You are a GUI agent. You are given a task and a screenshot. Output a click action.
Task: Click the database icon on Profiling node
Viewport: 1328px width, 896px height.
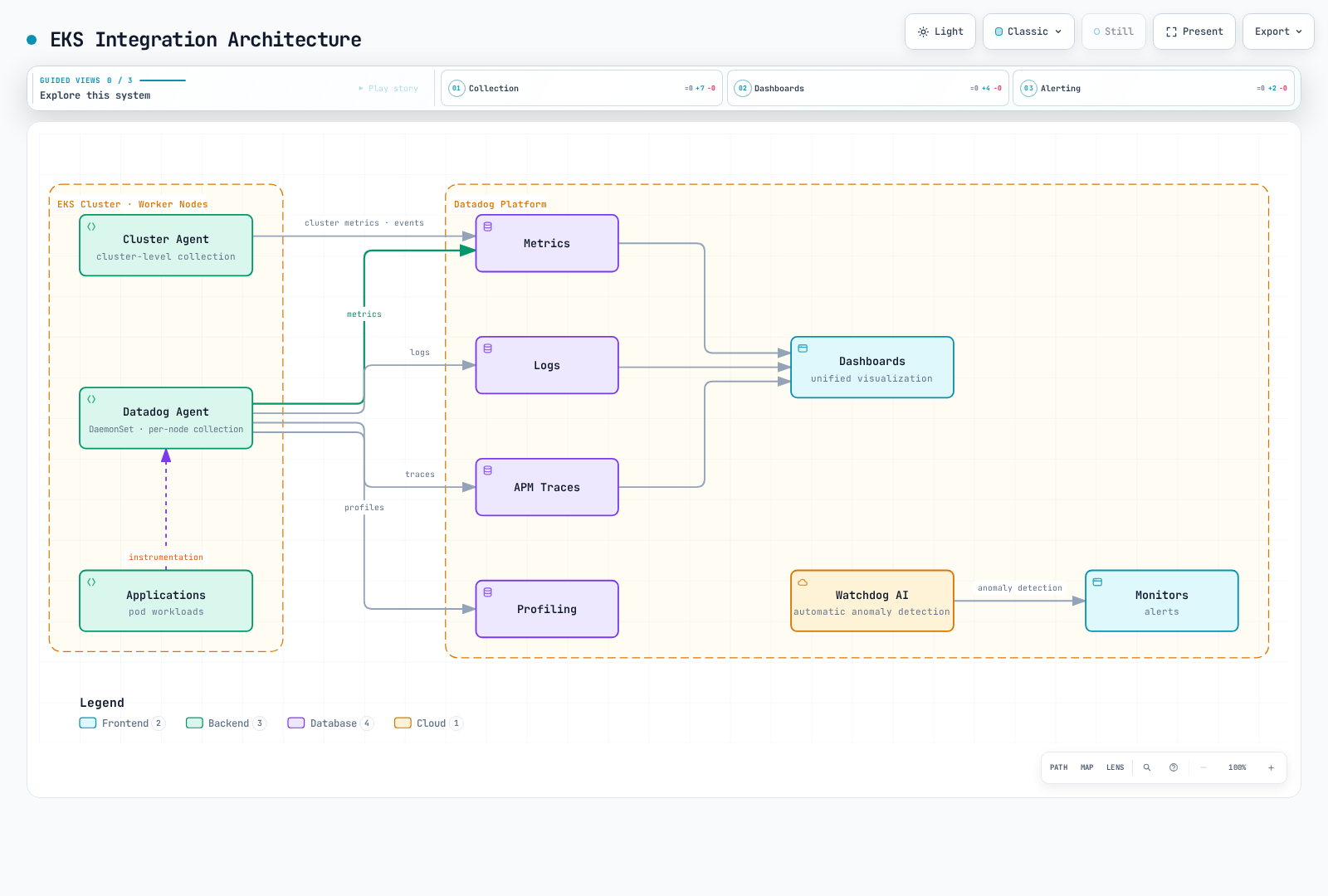click(x=488, y=592)
